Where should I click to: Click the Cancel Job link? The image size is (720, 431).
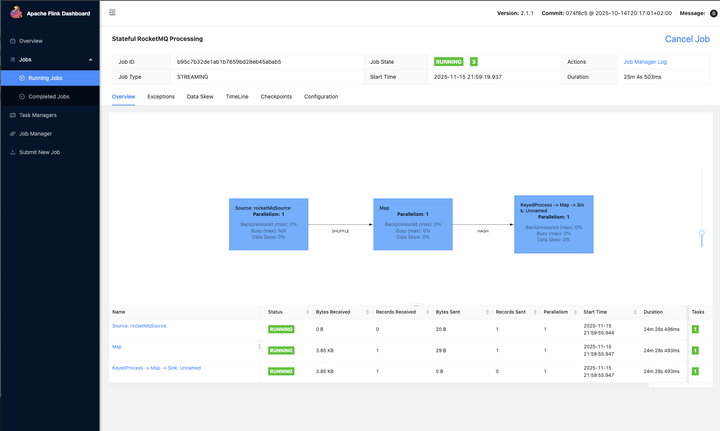tap(687, 39)
